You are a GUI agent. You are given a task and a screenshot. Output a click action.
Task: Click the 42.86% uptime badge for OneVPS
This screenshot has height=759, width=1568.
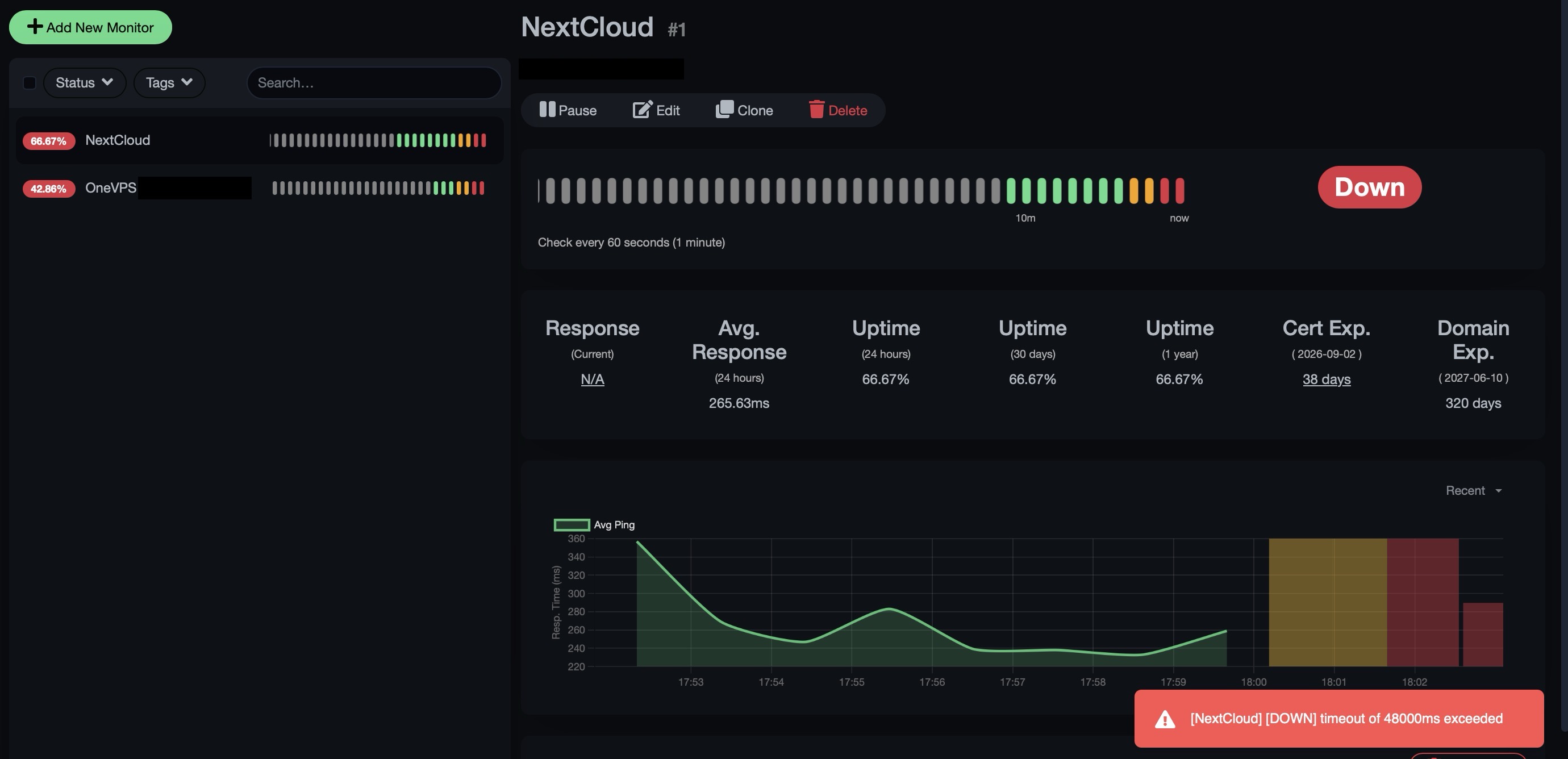(49, 189)
